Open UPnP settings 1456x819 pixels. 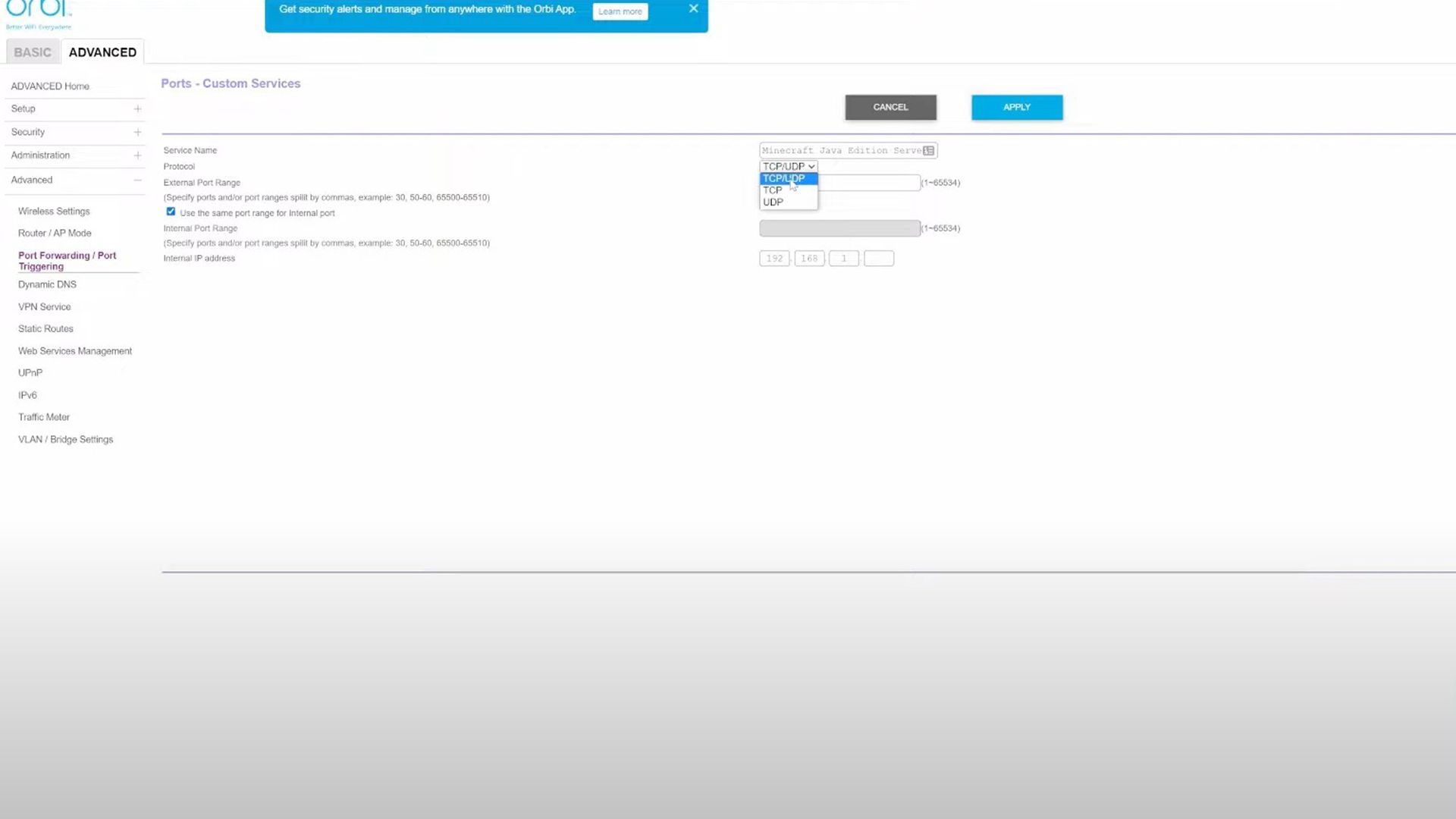(x=30, y=373)
